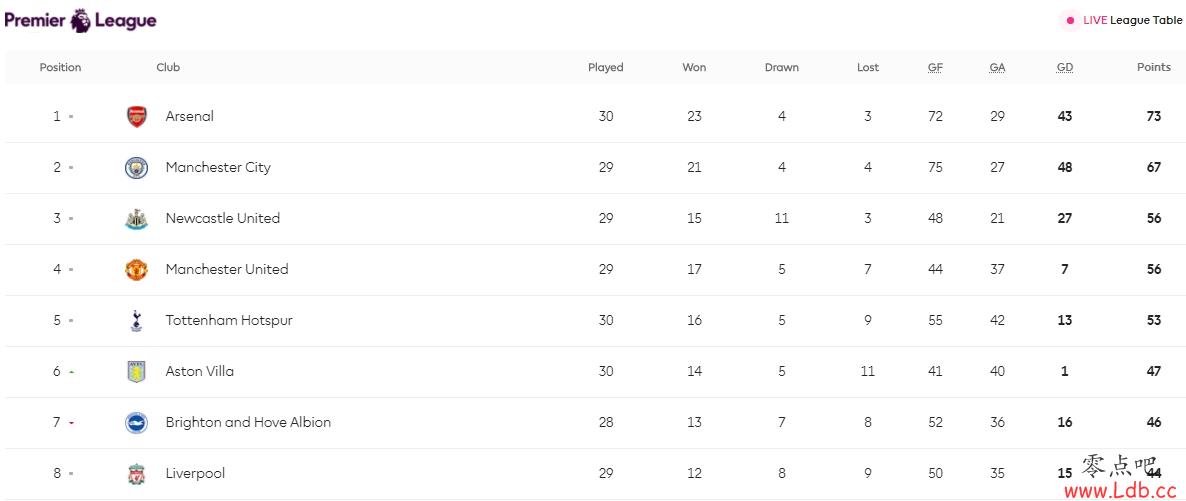Screen dimensions: 1186x501
Task: Click the Liverpool club crest
Action: [136, 474]
